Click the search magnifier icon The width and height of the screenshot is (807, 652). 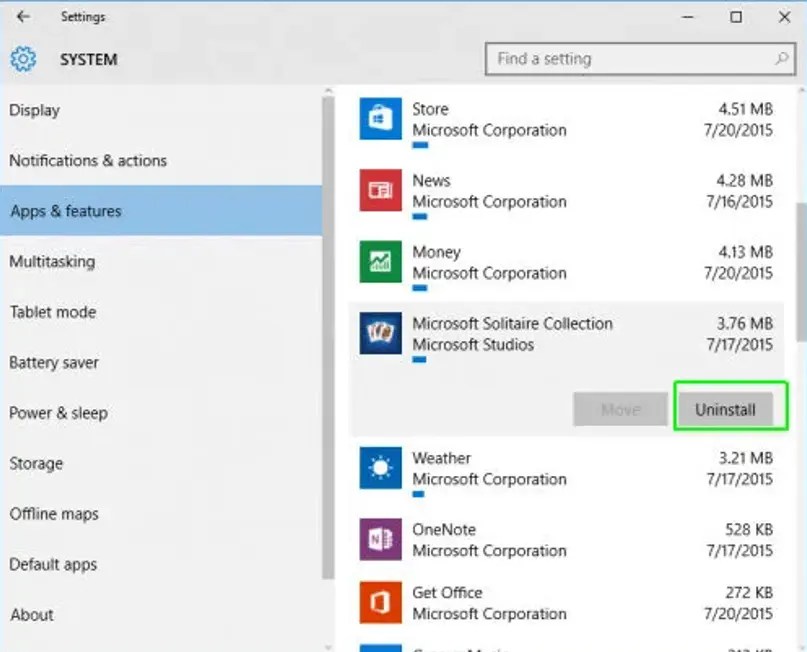click(x=781, y=59)
